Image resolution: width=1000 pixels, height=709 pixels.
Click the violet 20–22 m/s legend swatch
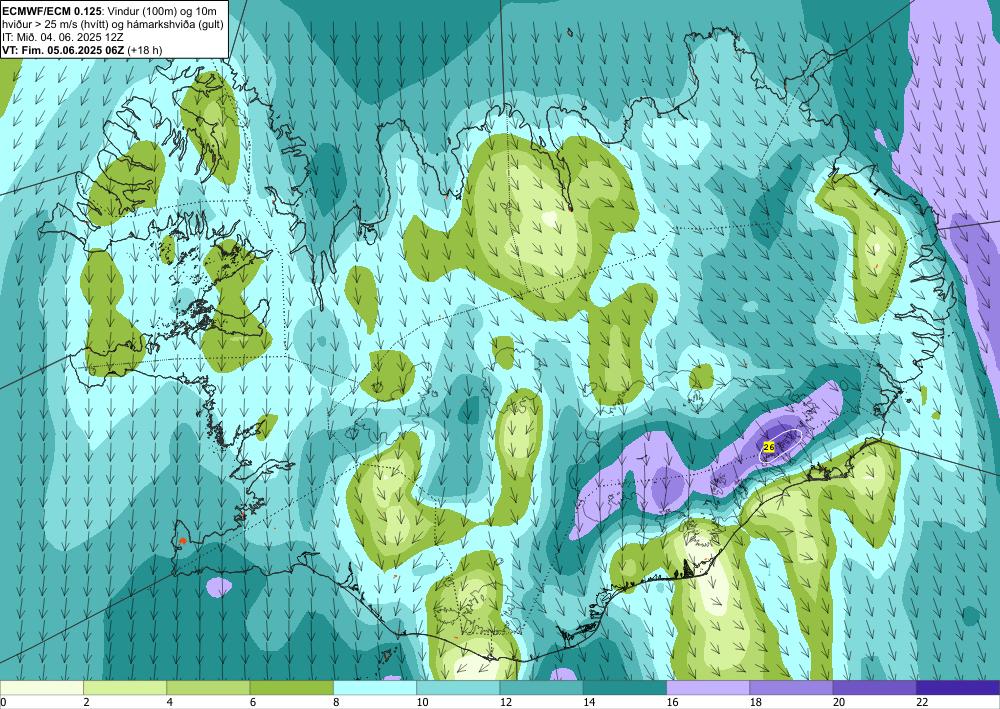click(874, 687)
